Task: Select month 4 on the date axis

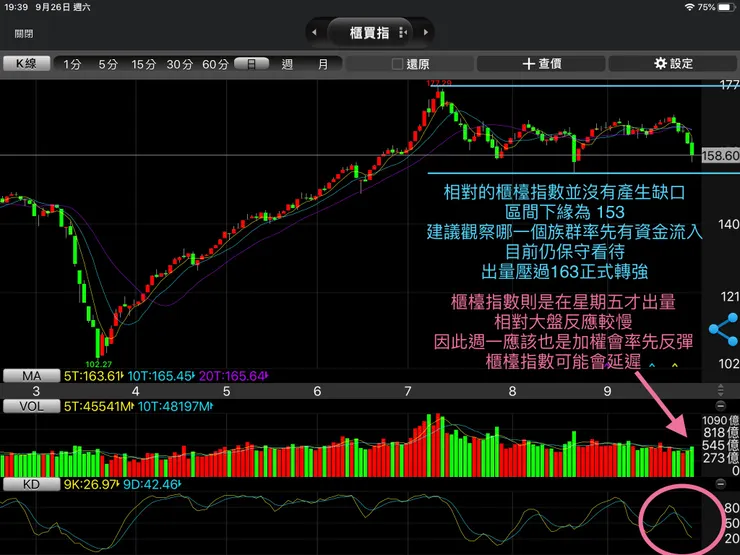Action: click(135, 391)
